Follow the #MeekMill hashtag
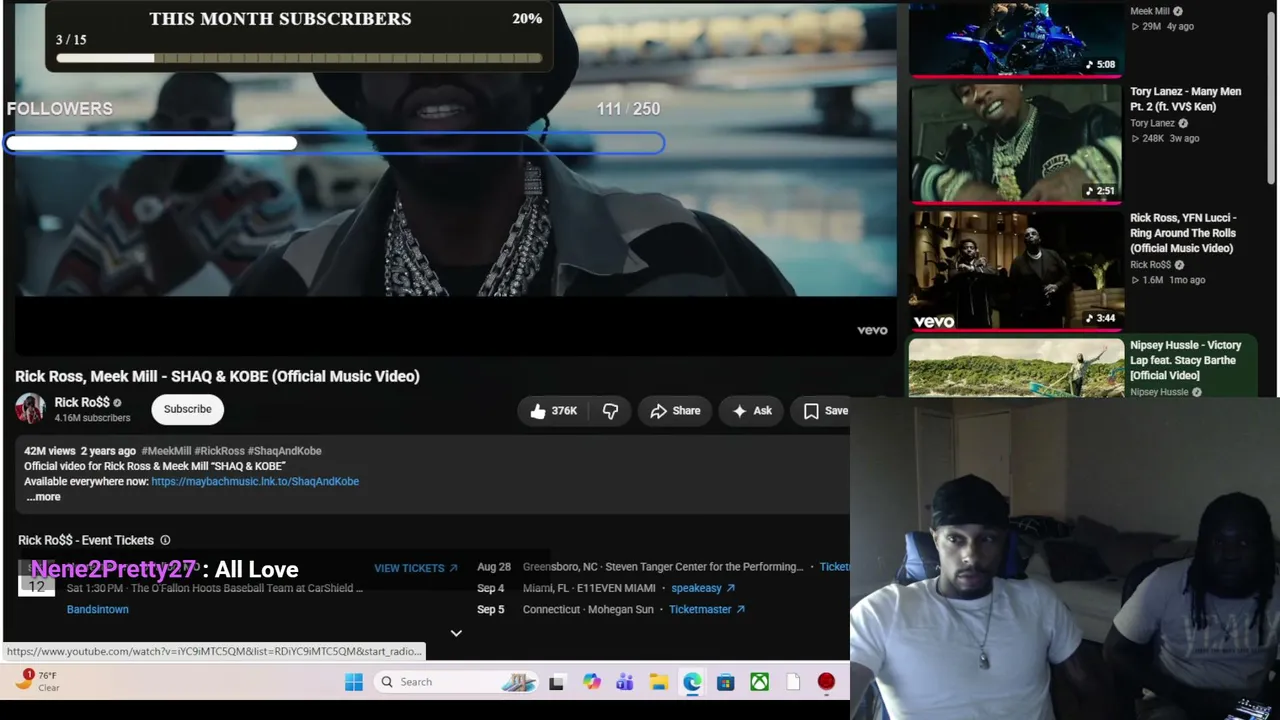Viewport: 1280px width, 720px height. [x=166, y=451]
